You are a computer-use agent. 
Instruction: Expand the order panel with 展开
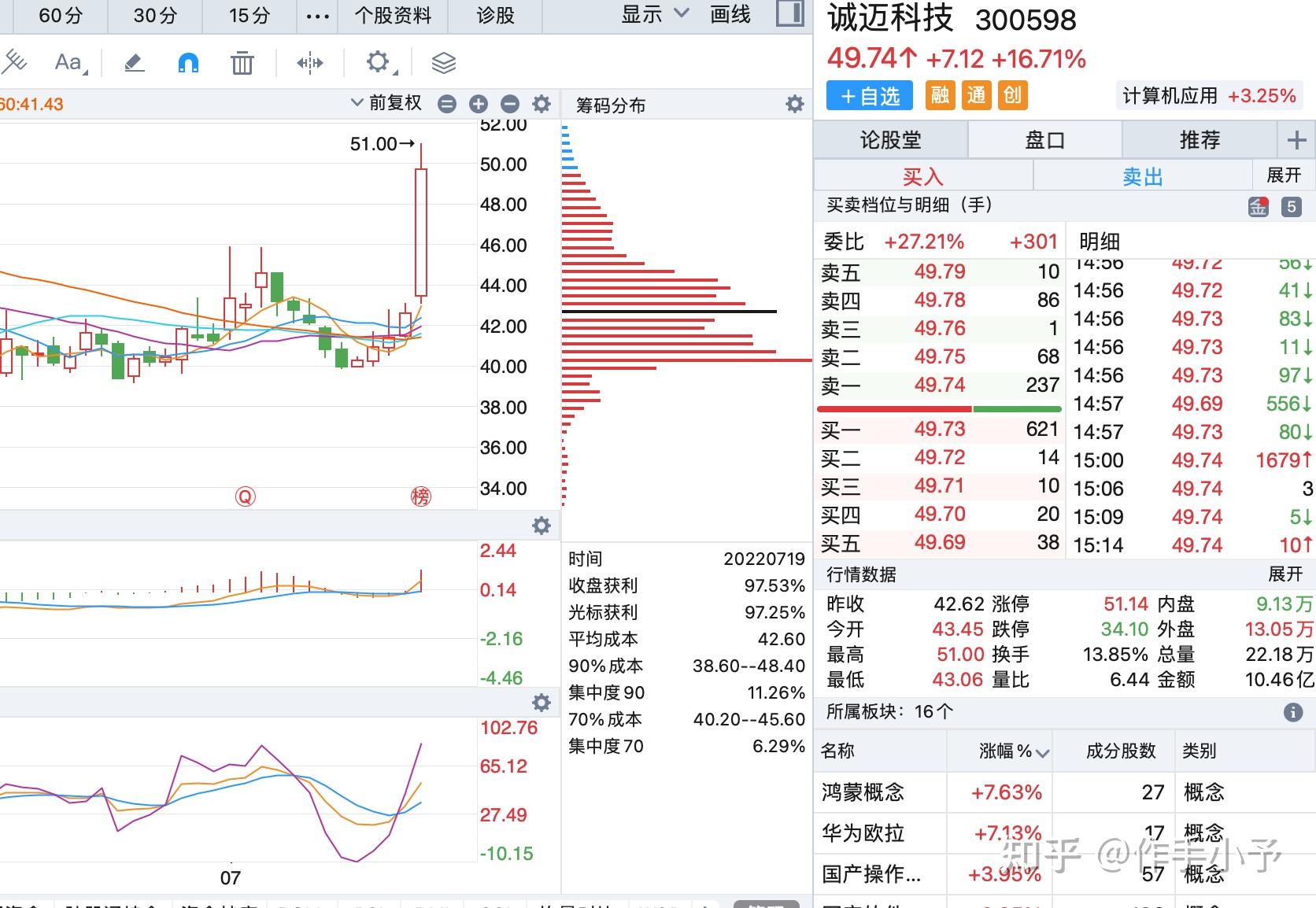pyautogui.click(x=1284, y=175)
